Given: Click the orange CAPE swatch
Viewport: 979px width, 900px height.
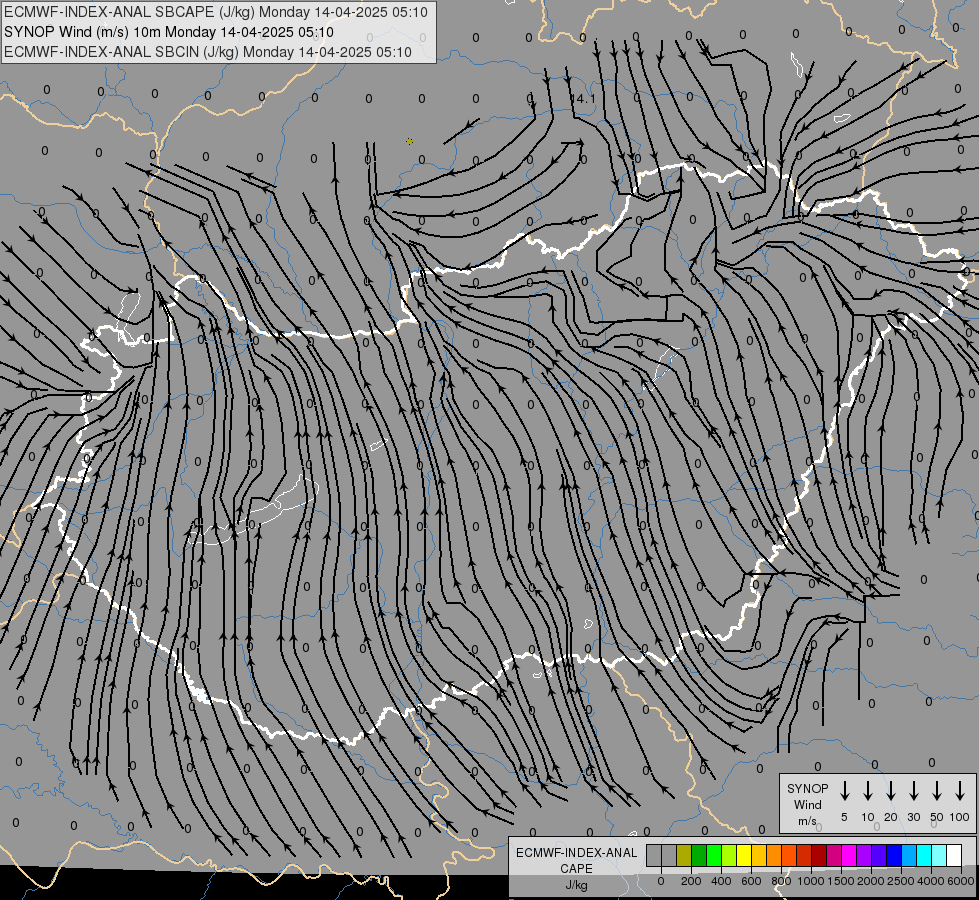Looking at the screenshot, I should point(774,855).
